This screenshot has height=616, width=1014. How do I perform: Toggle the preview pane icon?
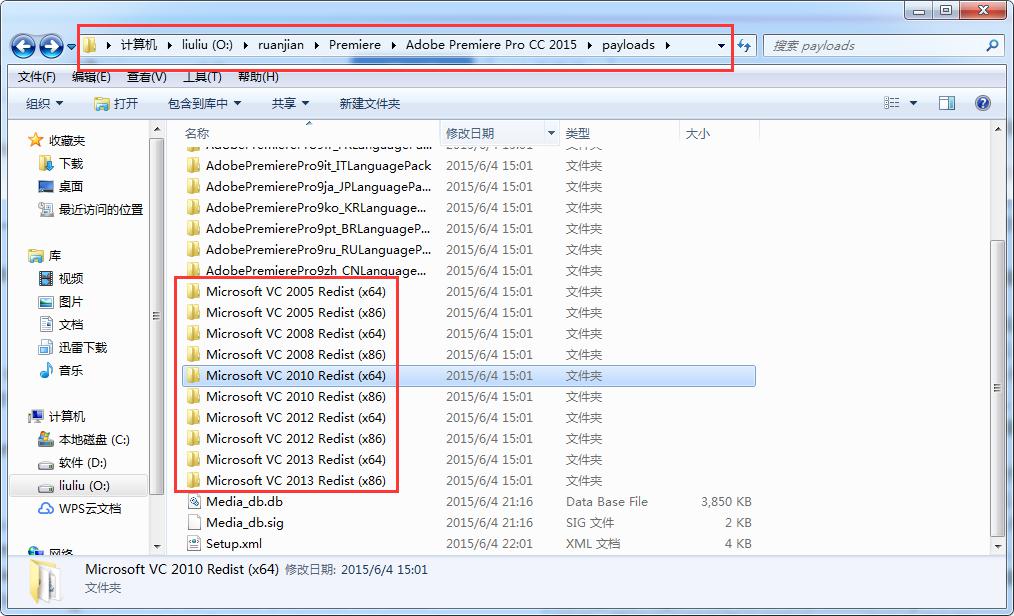coord(947,103)
